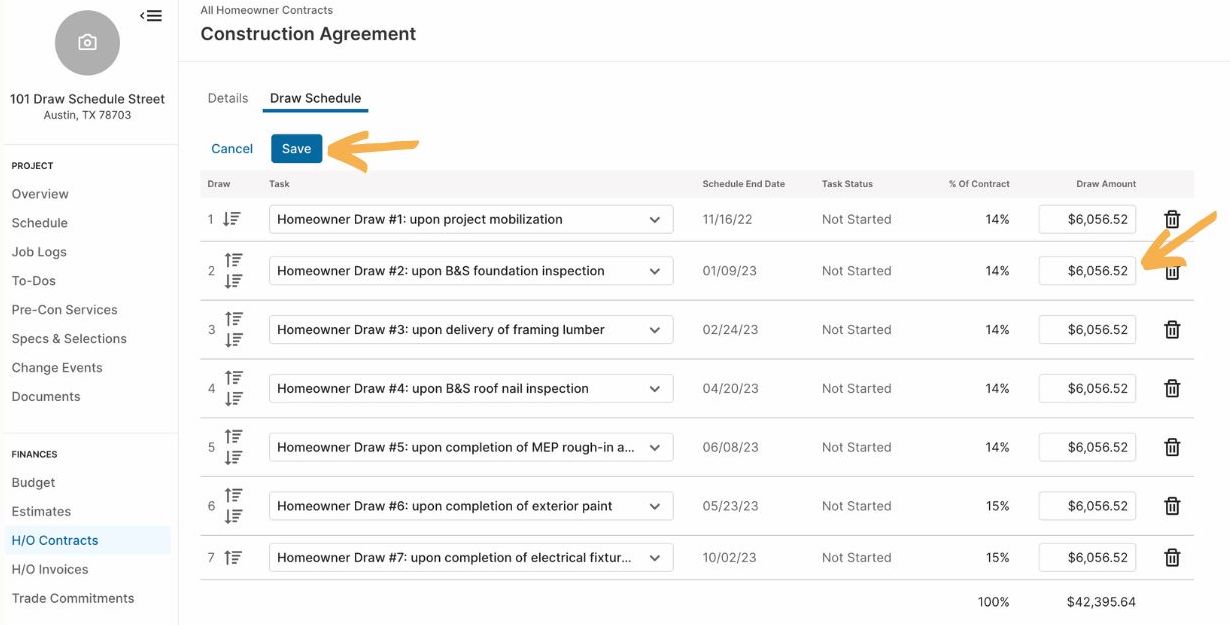Move Draw #4 down with arrow icon
The height and width of the screenshot is (625, 1230).
click(x=234, y=399)
